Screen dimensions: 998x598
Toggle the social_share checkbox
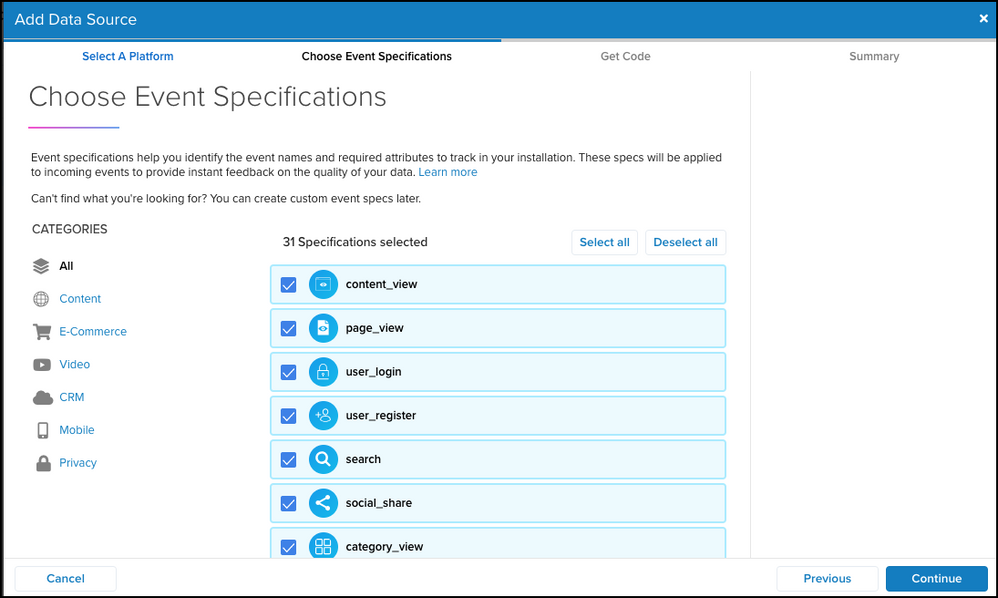[x=289, y=503]
